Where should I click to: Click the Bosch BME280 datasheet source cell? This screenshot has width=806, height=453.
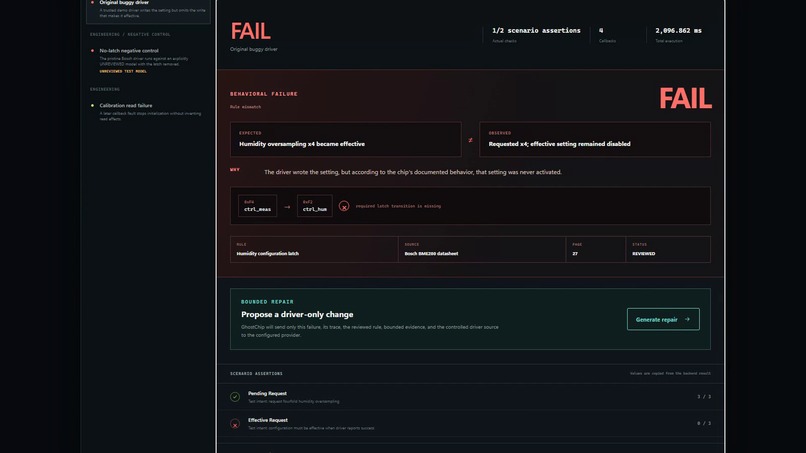click(x=482, y=249)
